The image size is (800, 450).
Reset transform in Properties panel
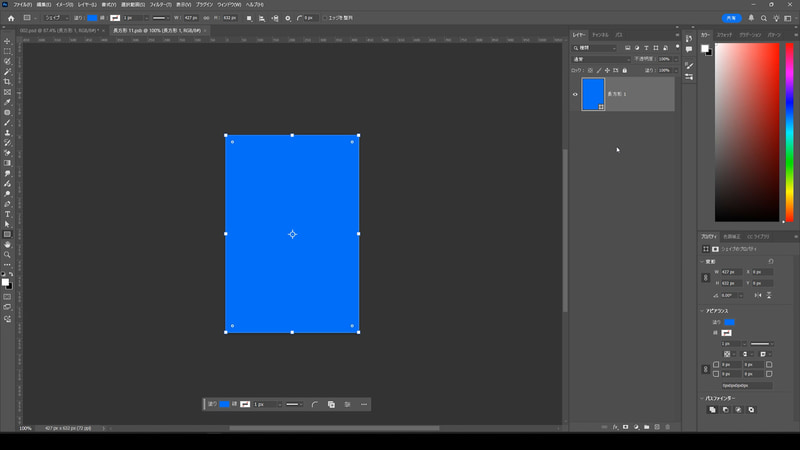point(771,261)
